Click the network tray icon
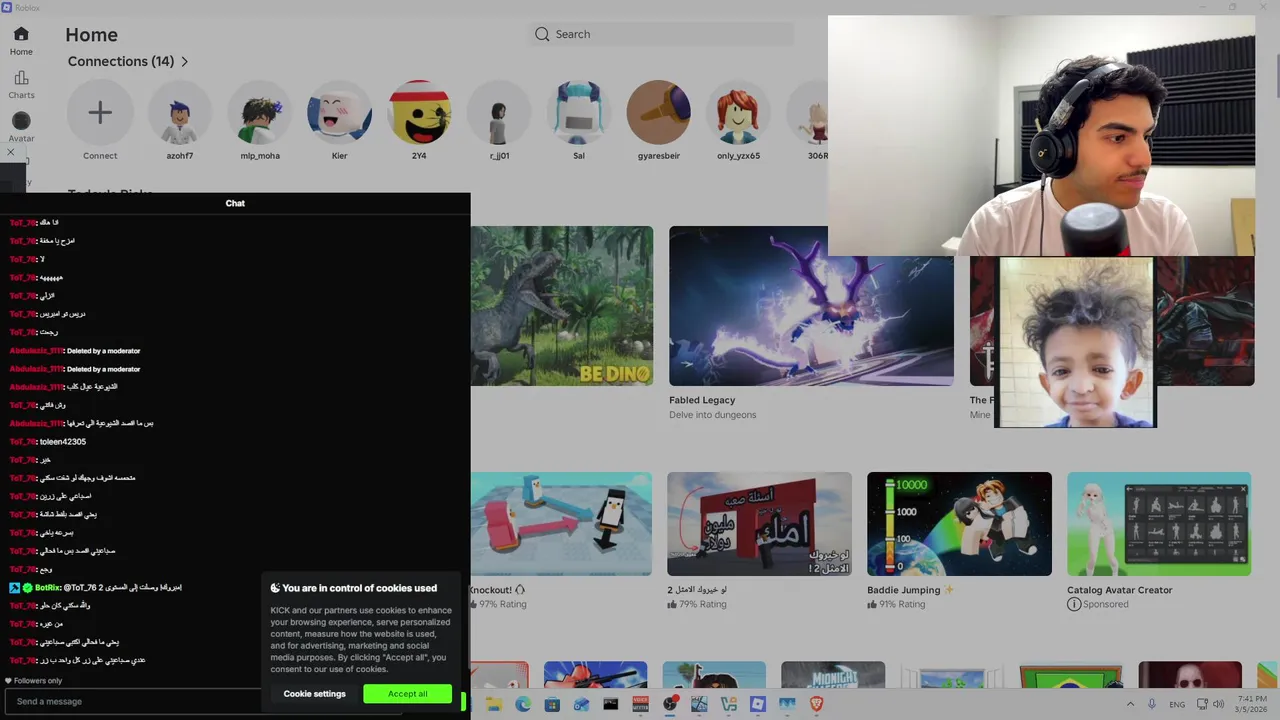 1201,704
